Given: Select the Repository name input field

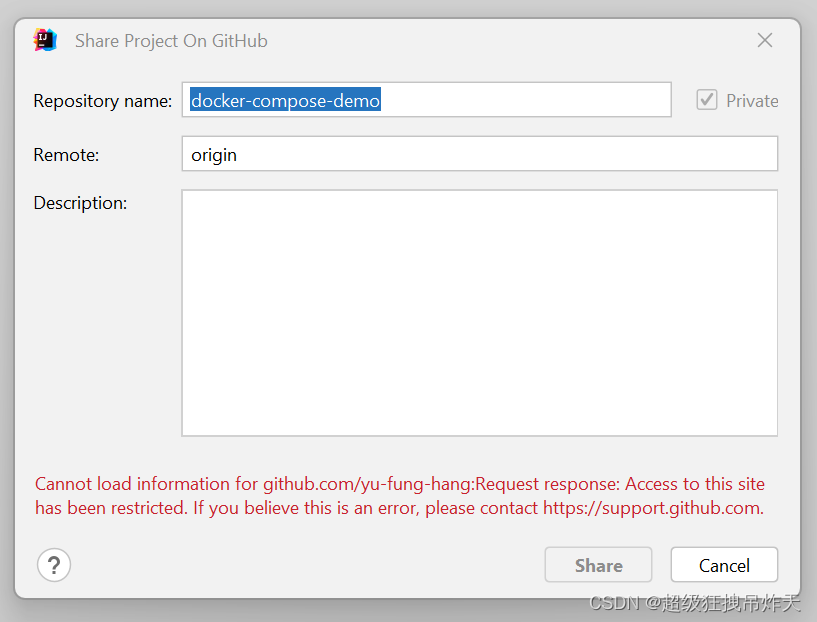Looking at the screenshot, I should point(426,99).
